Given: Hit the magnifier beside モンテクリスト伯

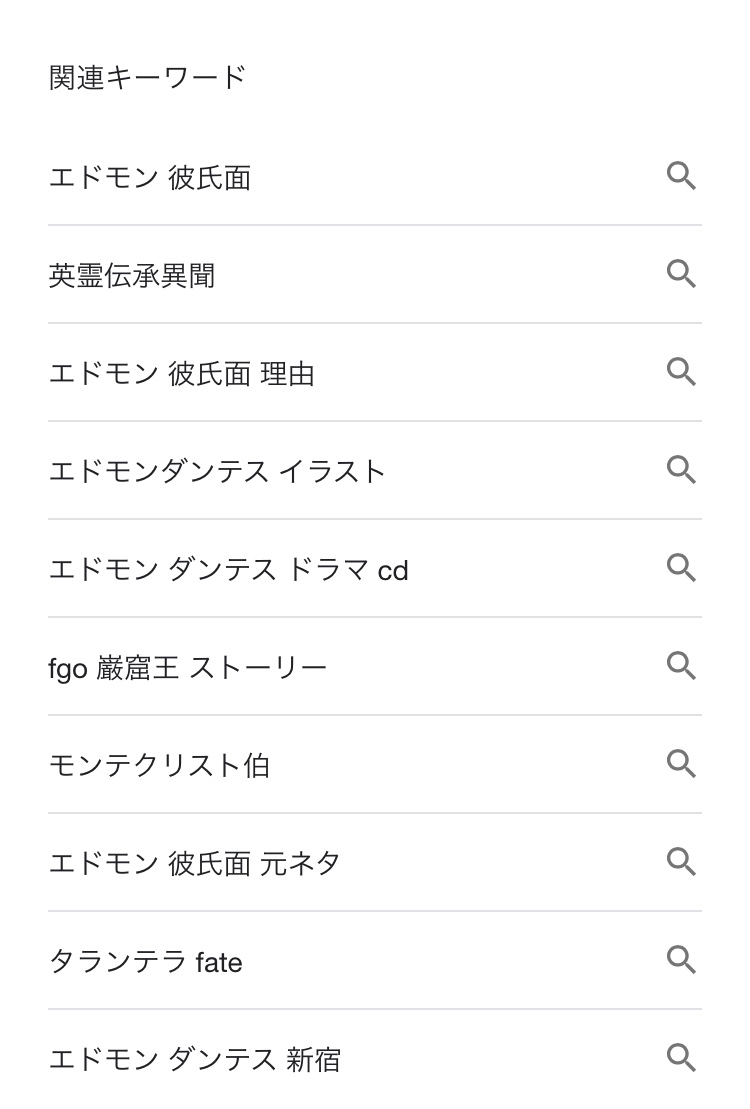Looking at the screenshot, I should 681,764.
